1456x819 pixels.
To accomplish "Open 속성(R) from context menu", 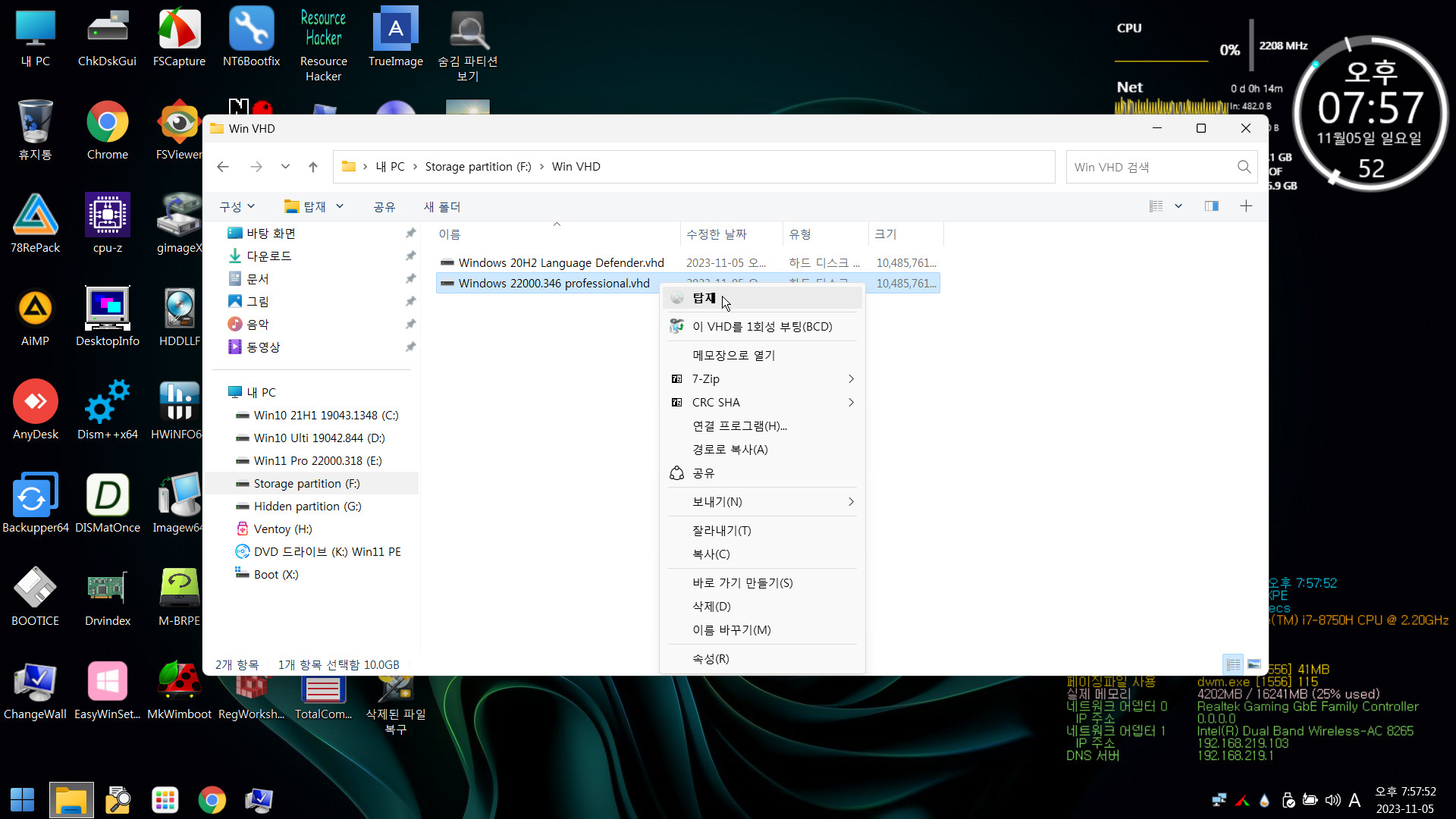I will [762, 658].
